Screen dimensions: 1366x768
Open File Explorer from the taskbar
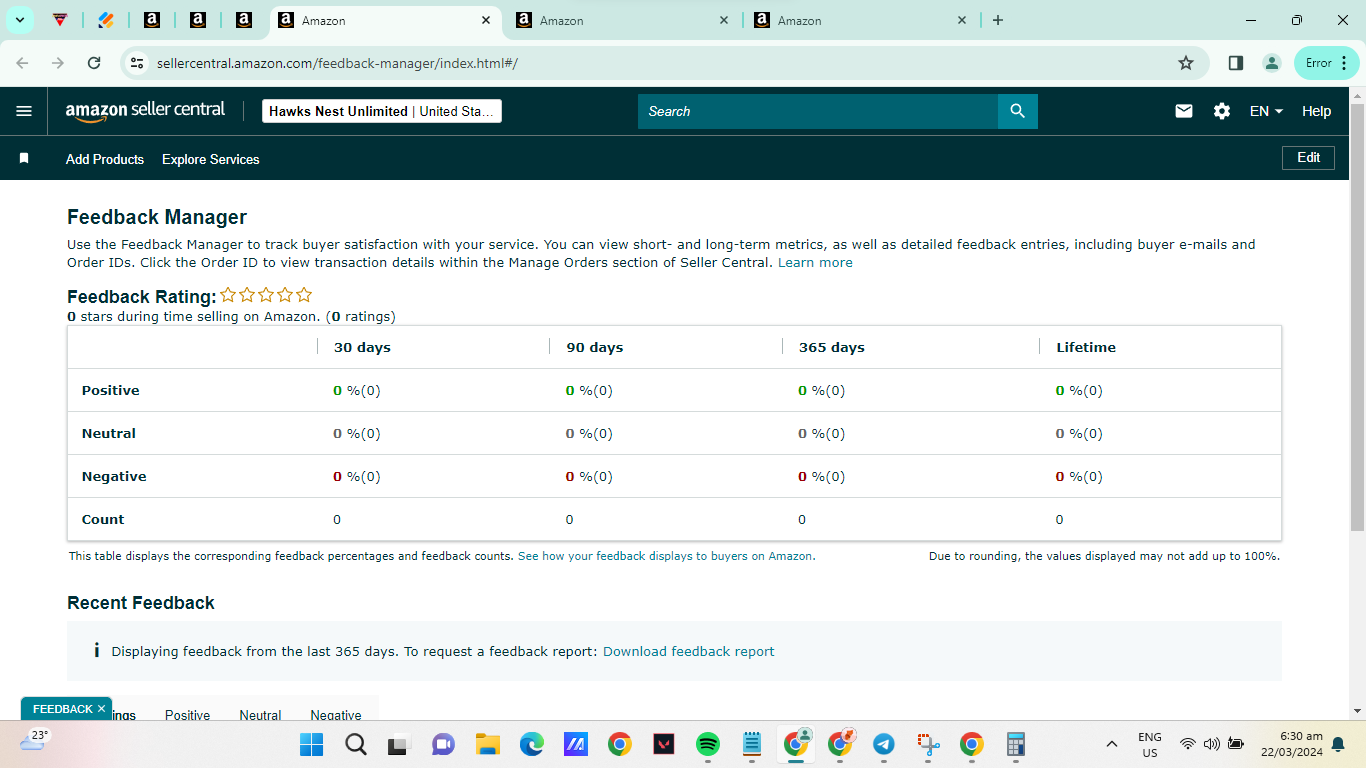[x=487, y=744]
